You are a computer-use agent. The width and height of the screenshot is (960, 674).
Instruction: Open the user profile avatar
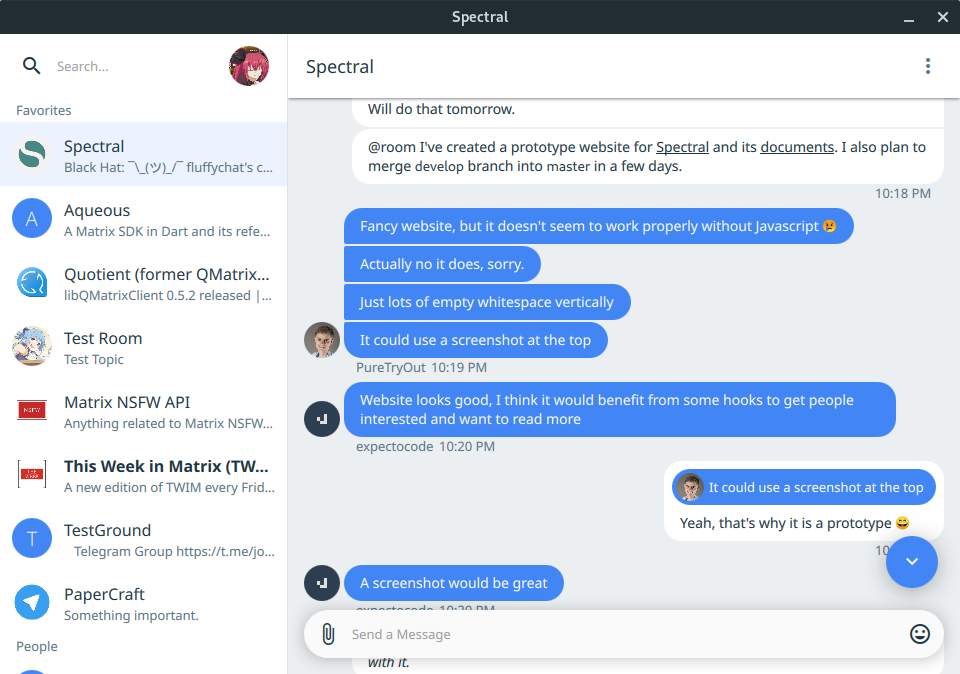(x=249, y=66)
